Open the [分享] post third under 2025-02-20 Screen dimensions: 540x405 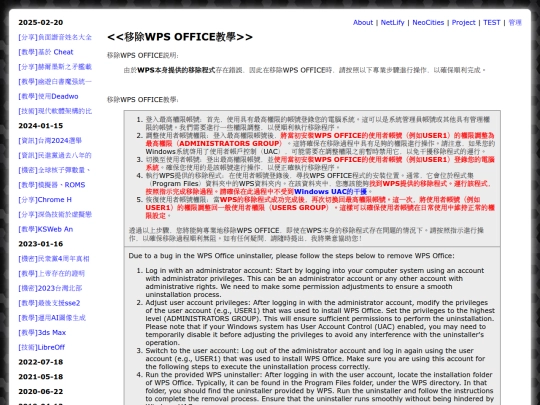tap(55, 67)
